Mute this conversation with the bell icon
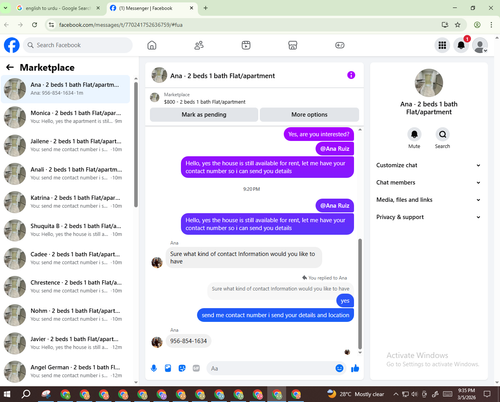500x402 pixels. [x=414, y=134]
